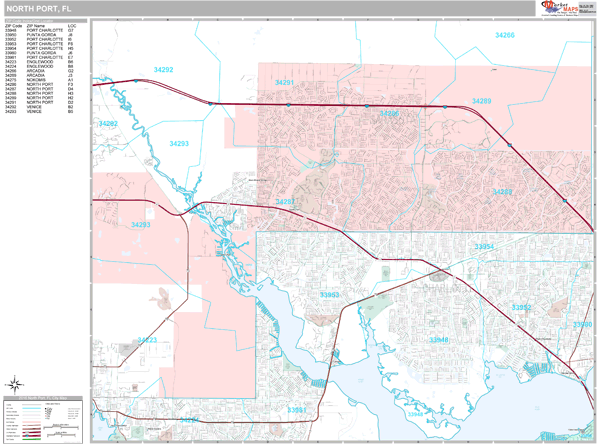Click ZIP code label 34223 on map
Viewport: 600px width, 444px height.
coord(146,340)
